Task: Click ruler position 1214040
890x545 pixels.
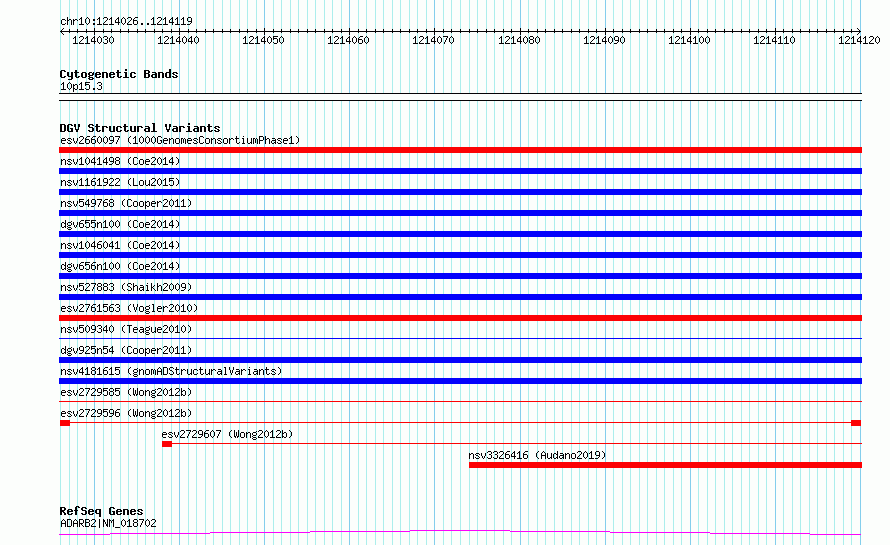Action: click(x=178, y=40)
